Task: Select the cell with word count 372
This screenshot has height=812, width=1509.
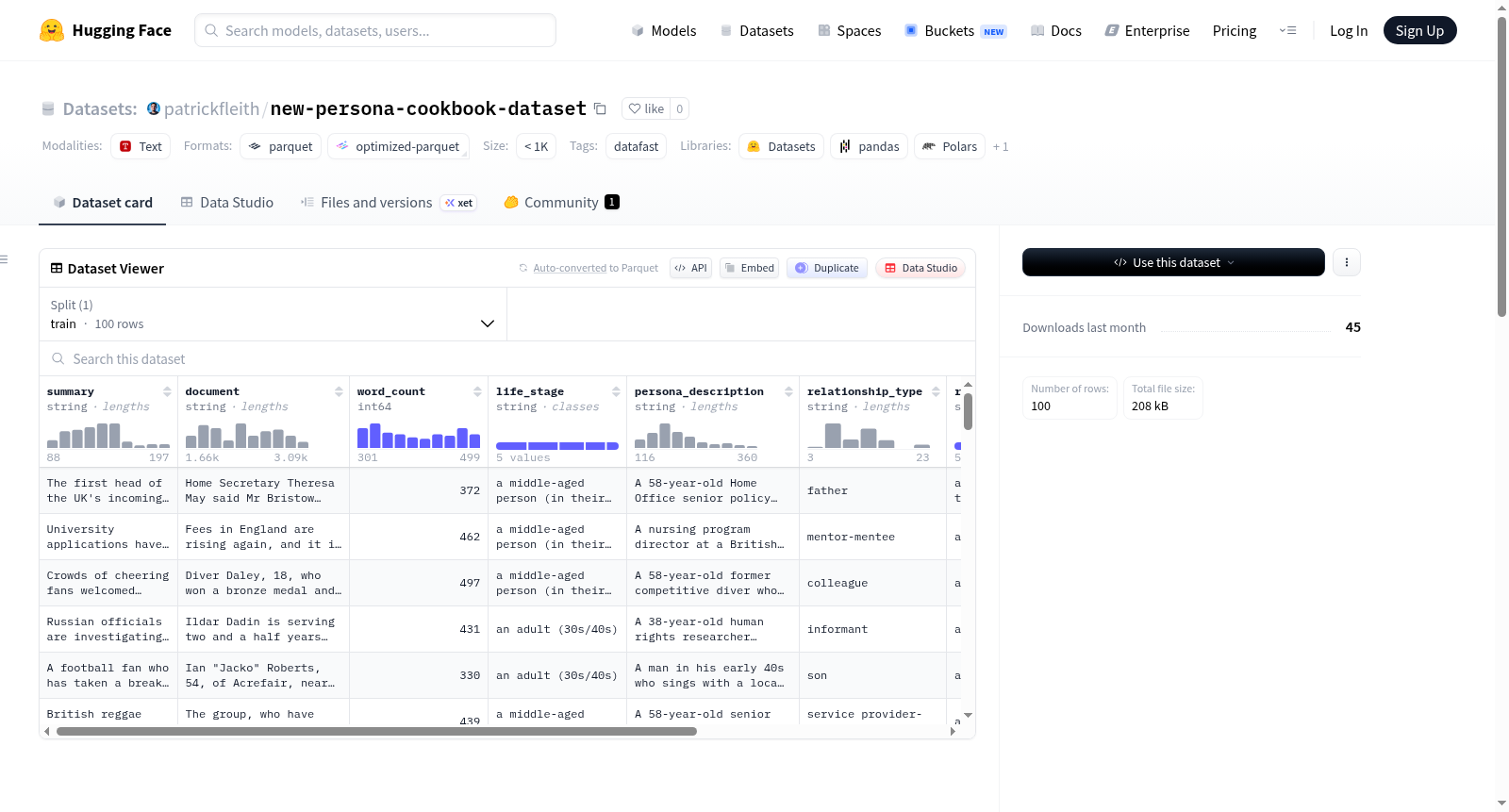Action: 419,490
